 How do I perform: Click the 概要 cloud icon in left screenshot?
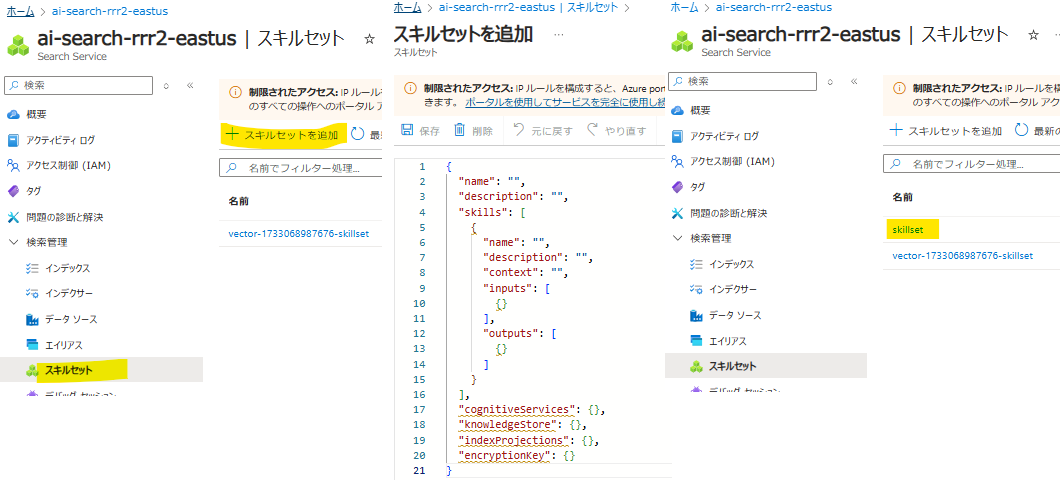coord(14,114)
